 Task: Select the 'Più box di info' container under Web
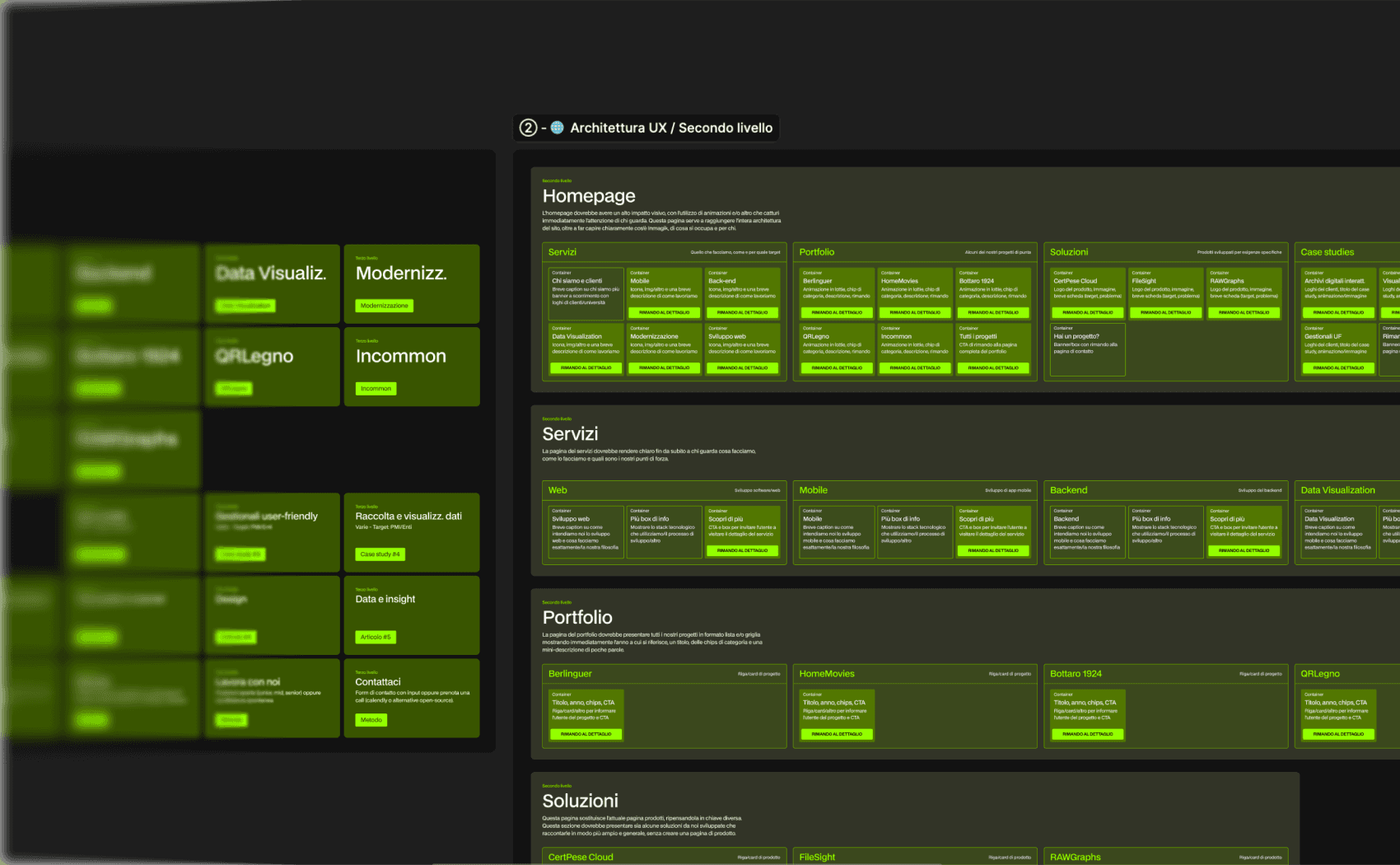[x=665, y=532]
